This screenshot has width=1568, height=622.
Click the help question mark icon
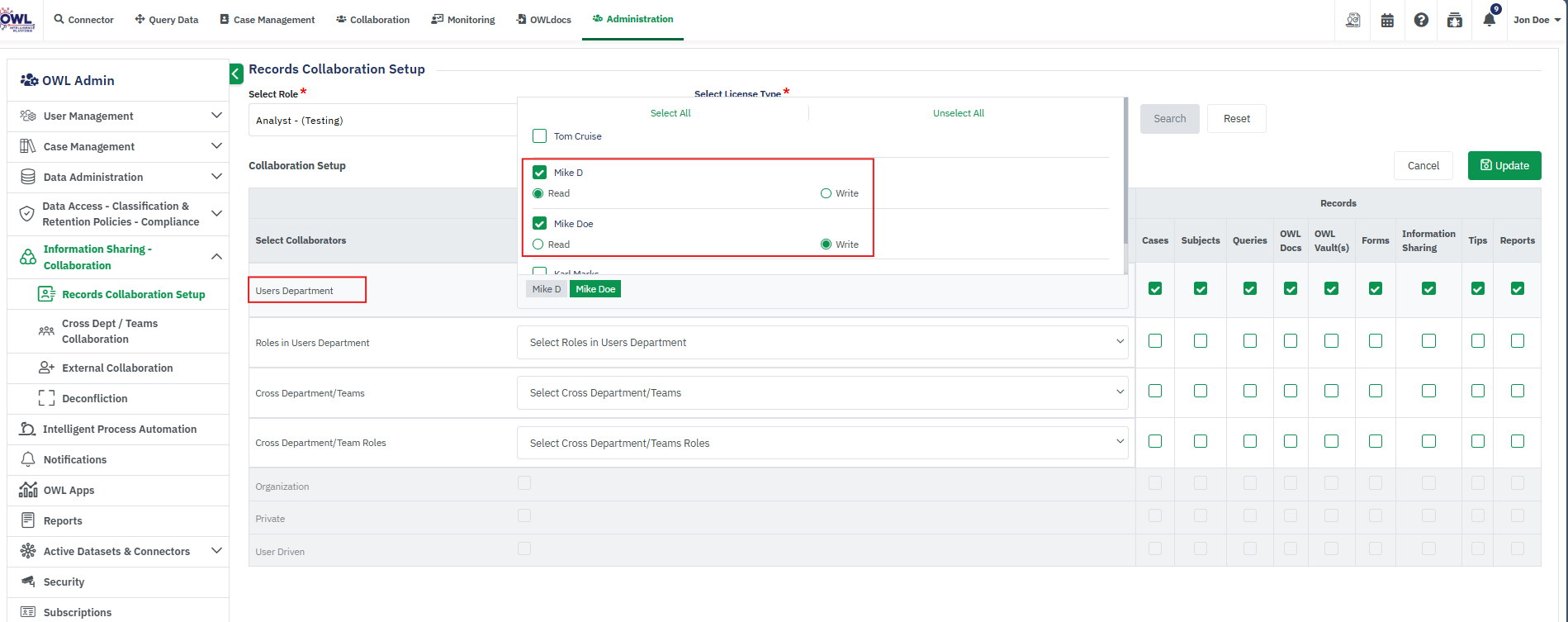(x=1421, y=20)
